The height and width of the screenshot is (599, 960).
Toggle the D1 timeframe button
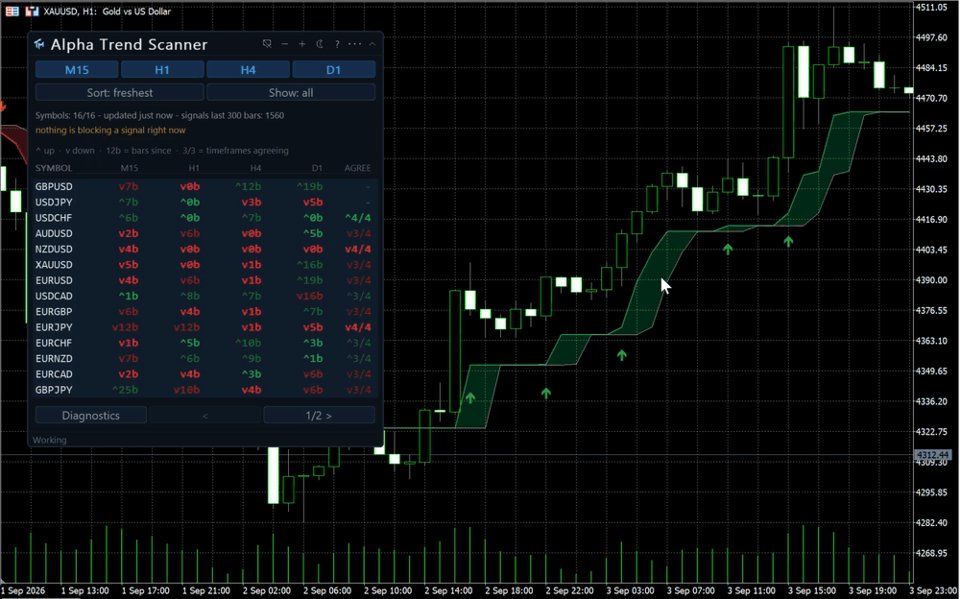click(334, 70)
